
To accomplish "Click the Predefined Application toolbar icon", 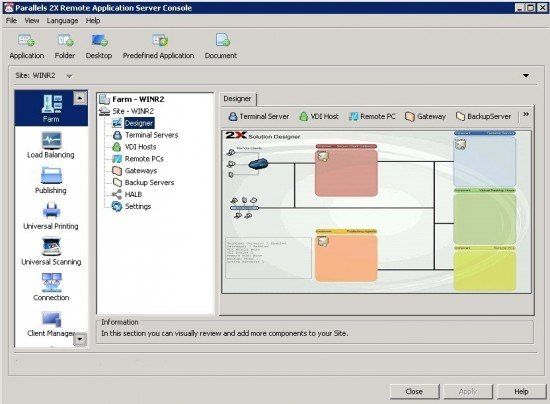I will click(158, 46).
